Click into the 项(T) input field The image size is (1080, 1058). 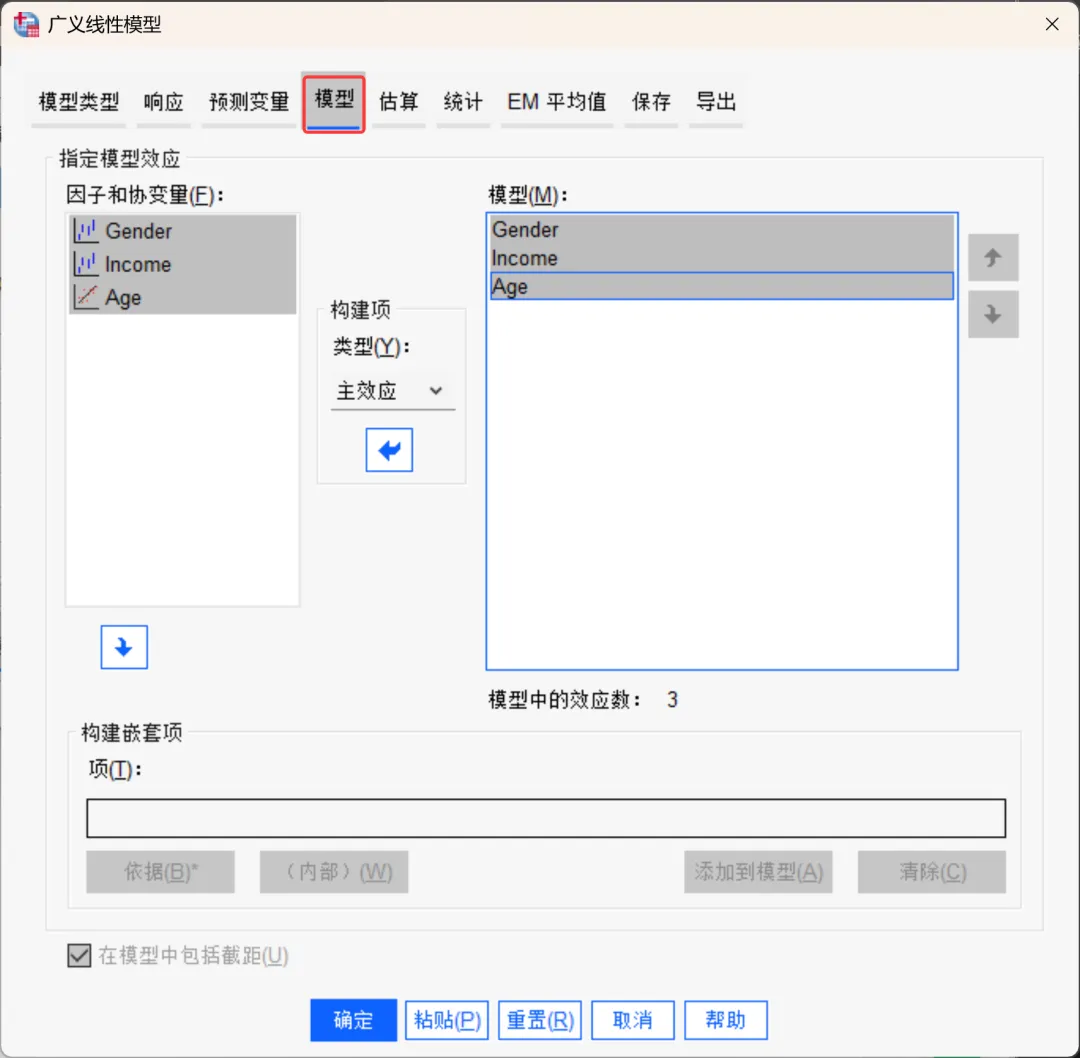coord(546,818)
